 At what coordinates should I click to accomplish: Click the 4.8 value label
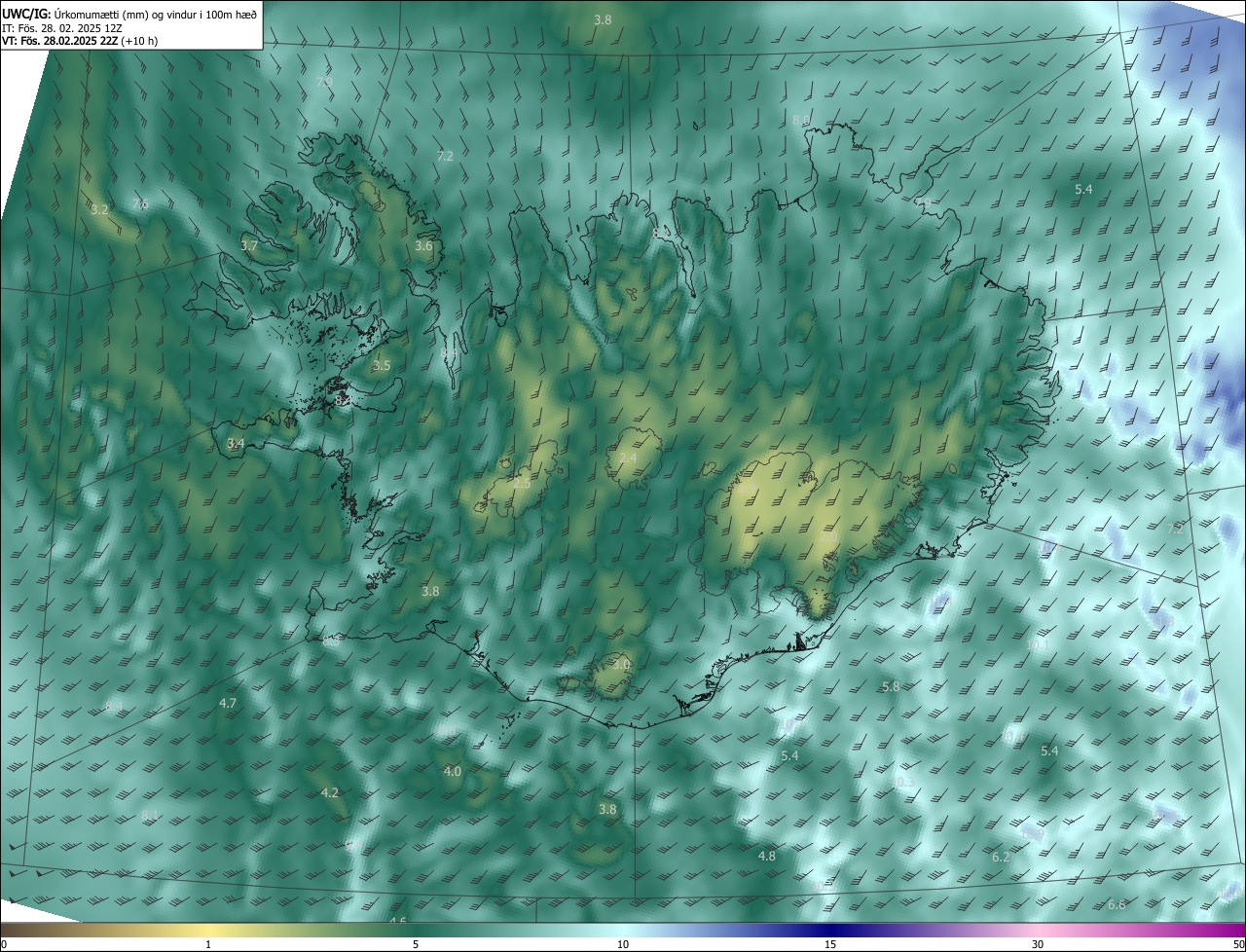(x=767, y=856)
